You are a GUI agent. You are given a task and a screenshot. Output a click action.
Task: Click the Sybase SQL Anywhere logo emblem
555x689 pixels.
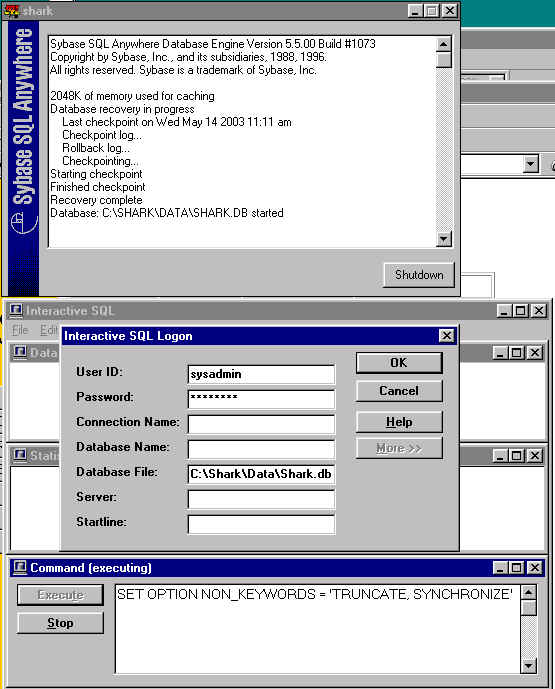tap(23, 222)
